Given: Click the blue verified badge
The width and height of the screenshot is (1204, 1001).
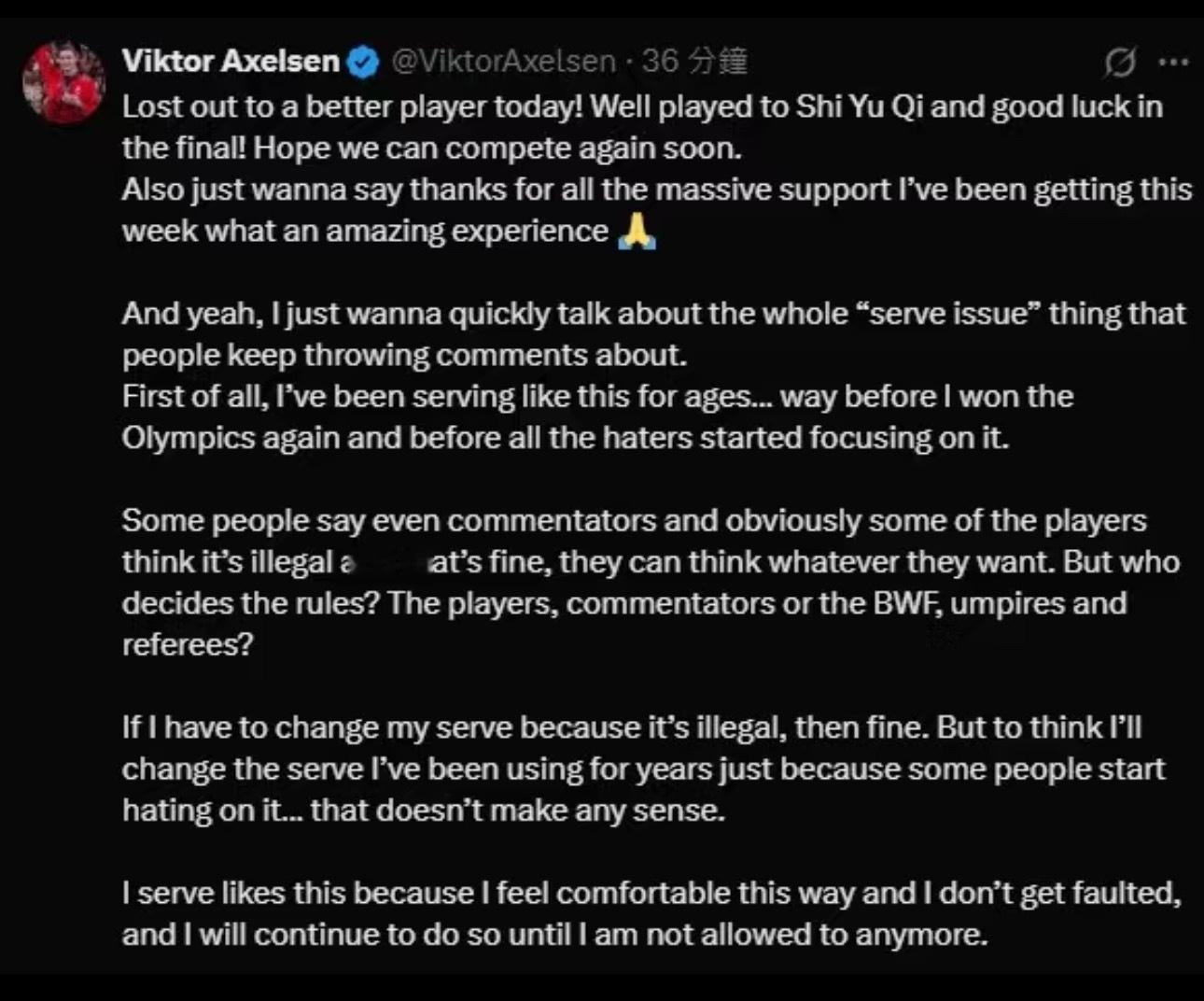Looking at the screenshot, I should pyautogui.click(x=363, y=63).
